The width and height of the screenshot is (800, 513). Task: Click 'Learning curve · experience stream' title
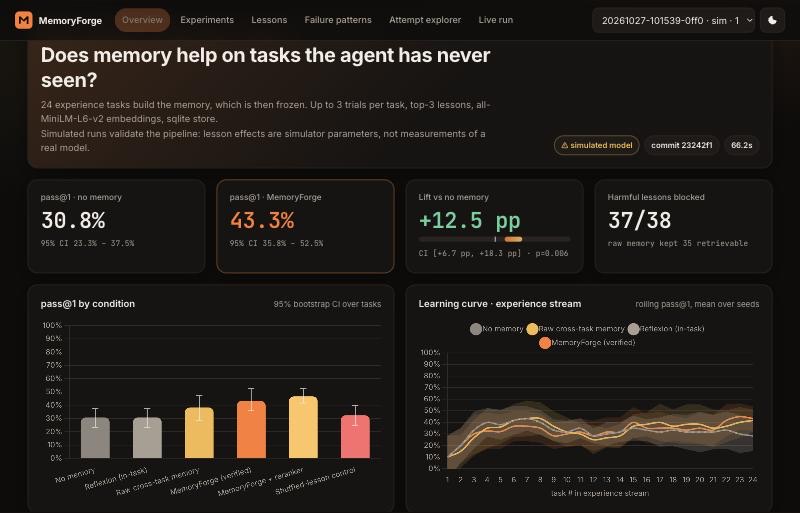(x=499, y=304)
